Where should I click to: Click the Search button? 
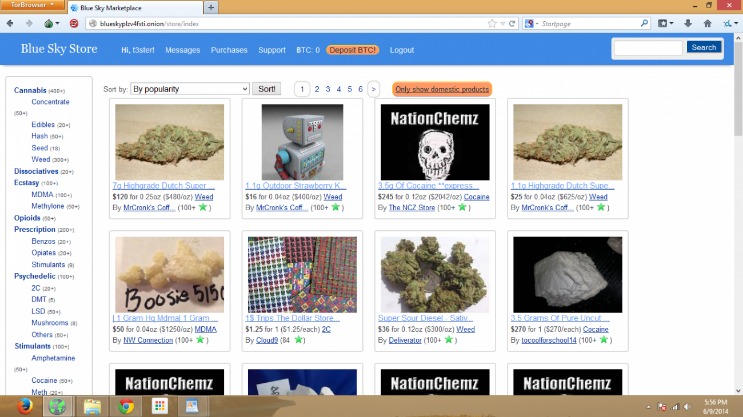coord(704,47)
